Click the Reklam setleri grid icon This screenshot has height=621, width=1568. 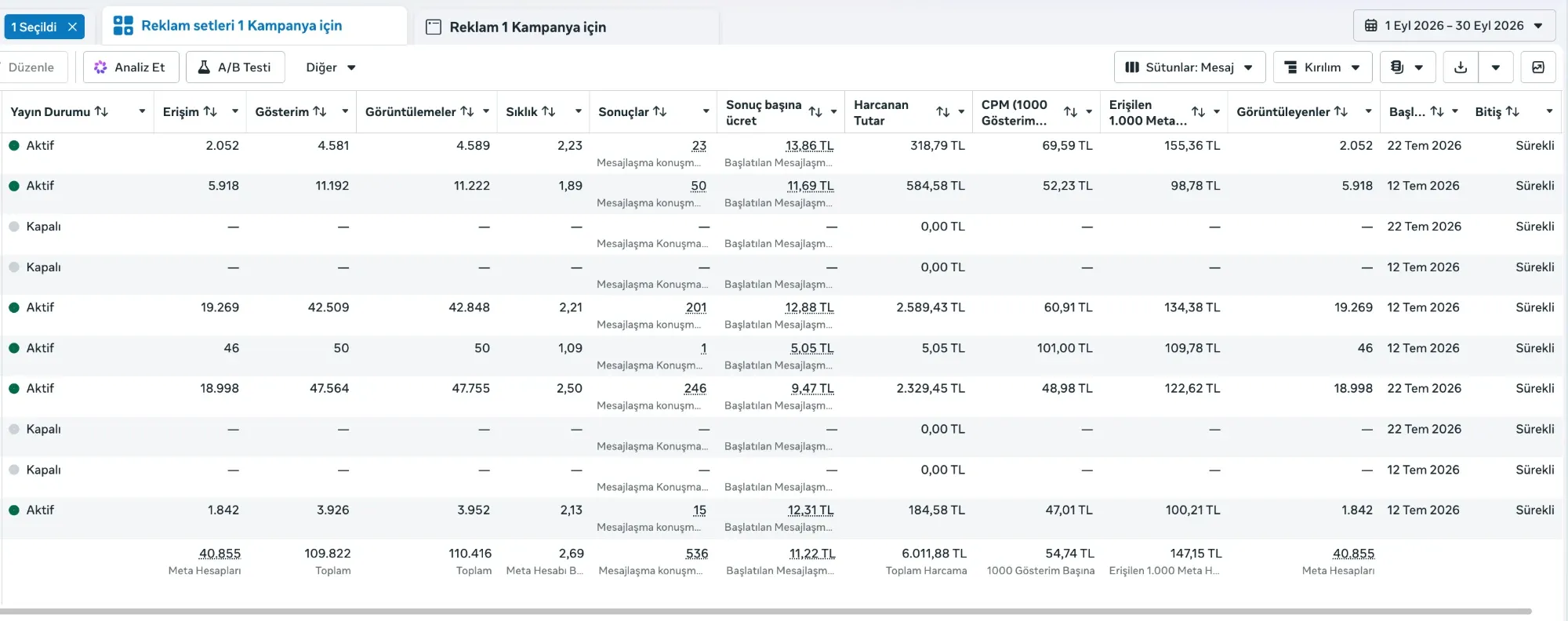123,26
